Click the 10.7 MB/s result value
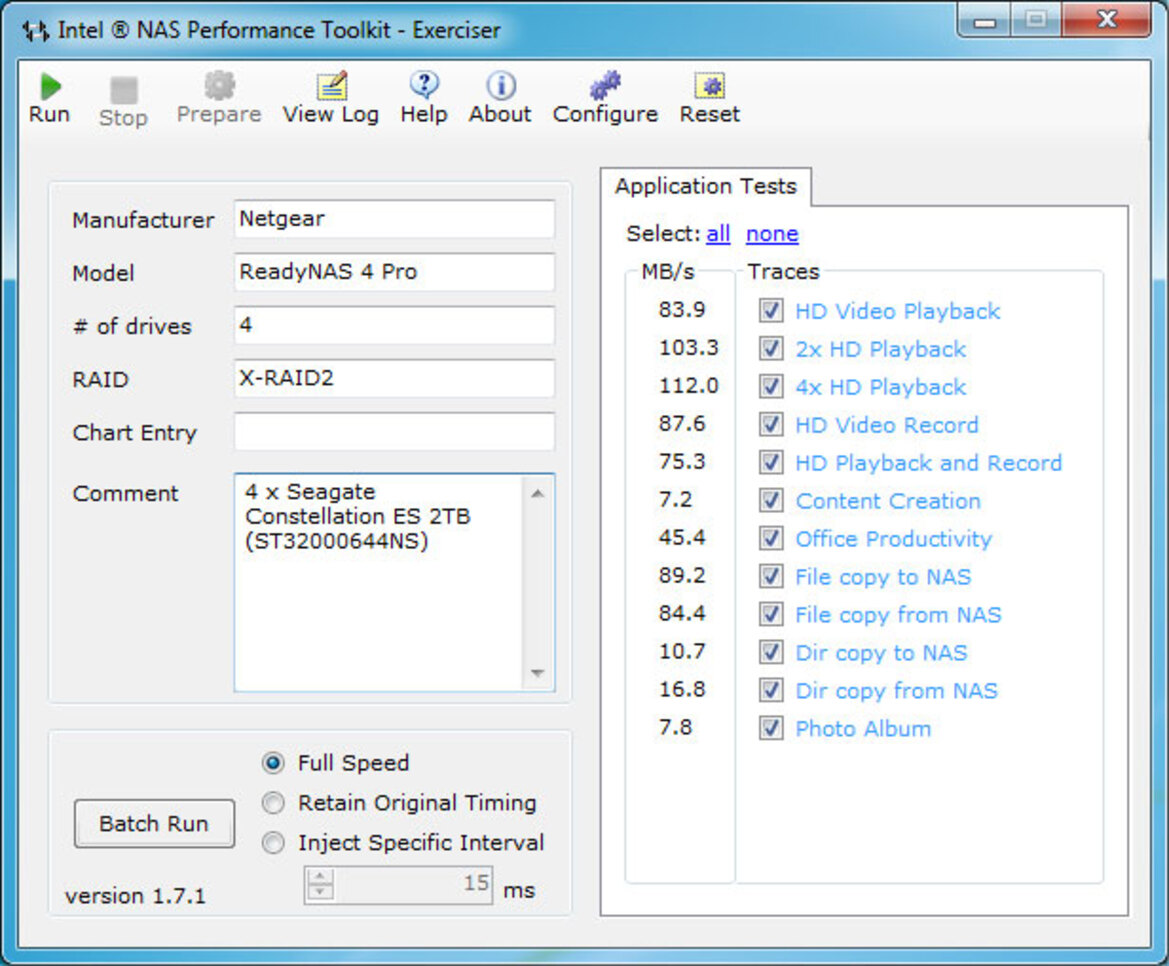 (x=681, y=651)
